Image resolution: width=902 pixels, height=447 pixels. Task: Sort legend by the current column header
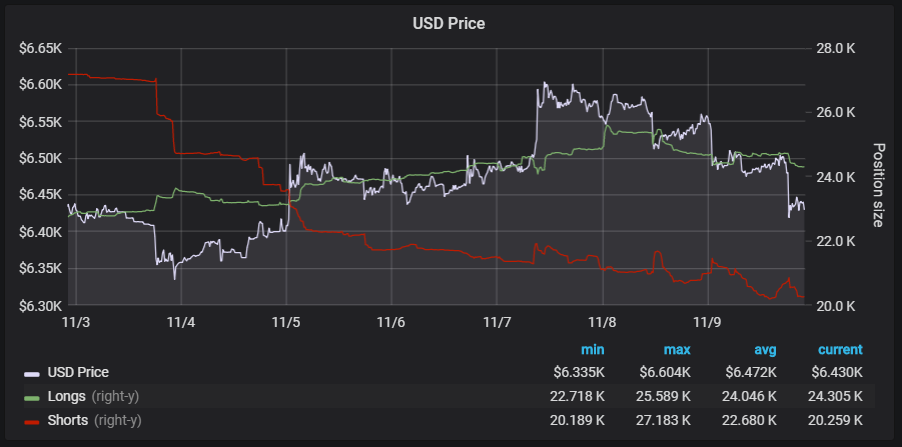[840, 350]
